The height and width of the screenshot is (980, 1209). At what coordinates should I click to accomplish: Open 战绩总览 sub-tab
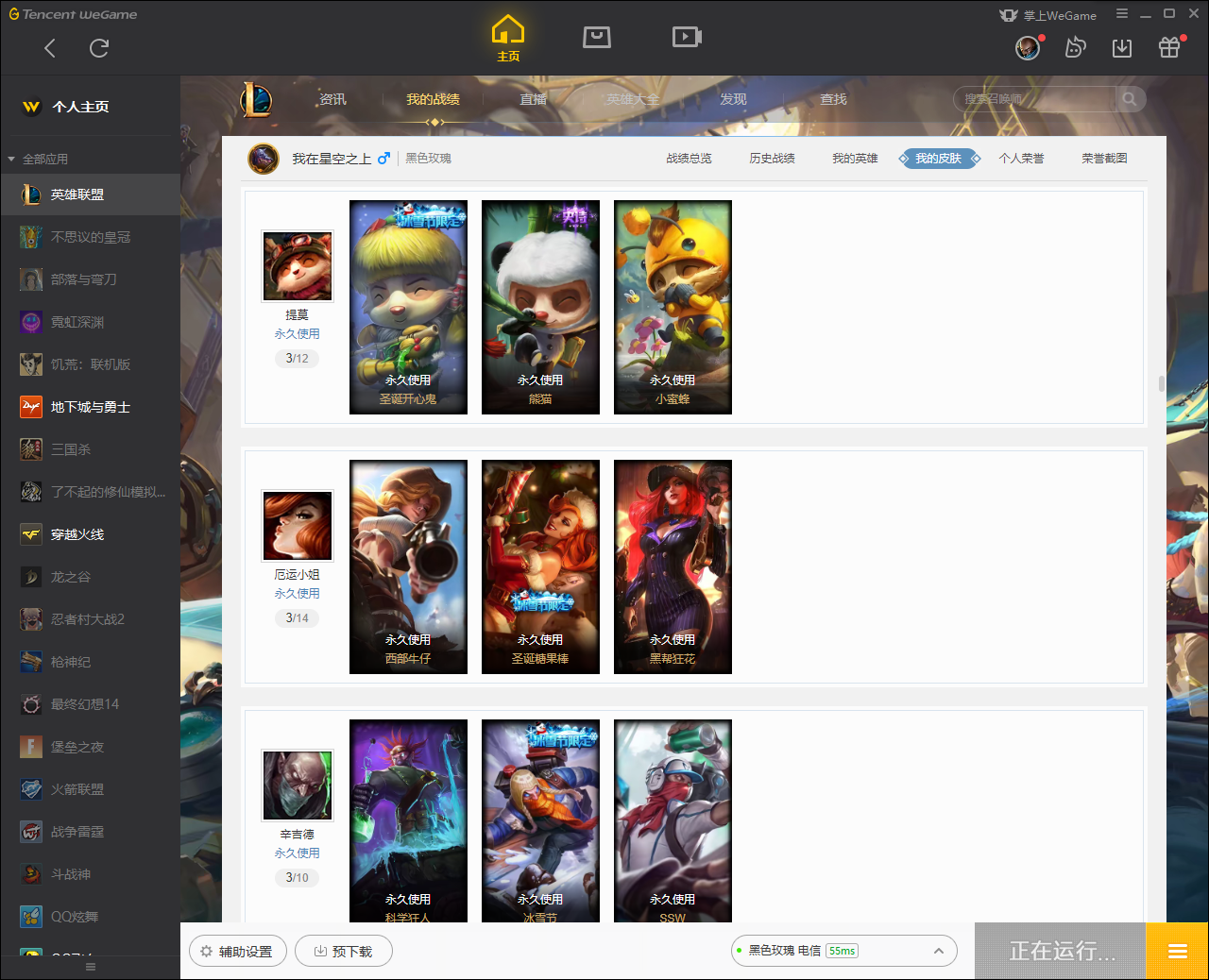click(x=689, y=159)
